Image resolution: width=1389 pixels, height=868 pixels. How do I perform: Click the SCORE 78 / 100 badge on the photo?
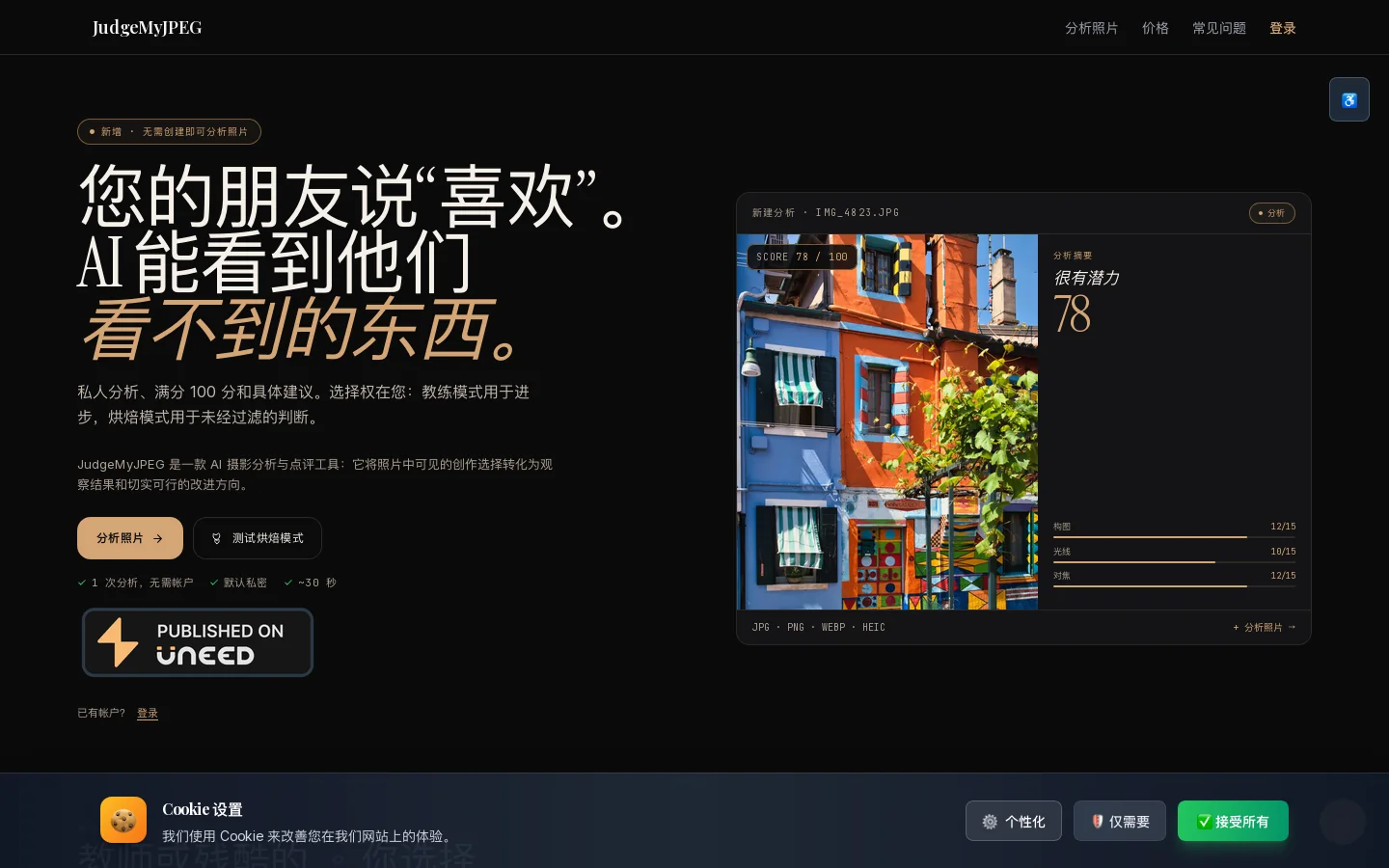click(x=802, y=257)
